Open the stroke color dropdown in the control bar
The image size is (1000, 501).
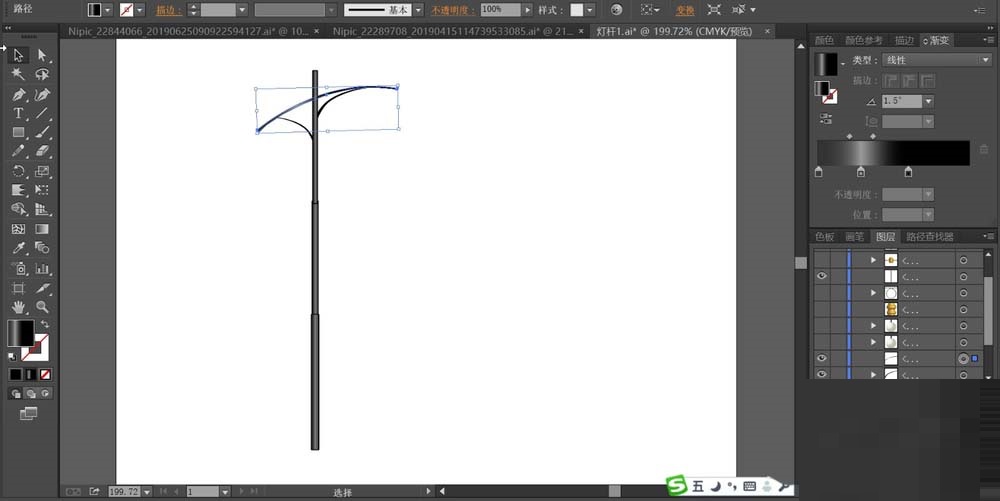coord(140,10)
